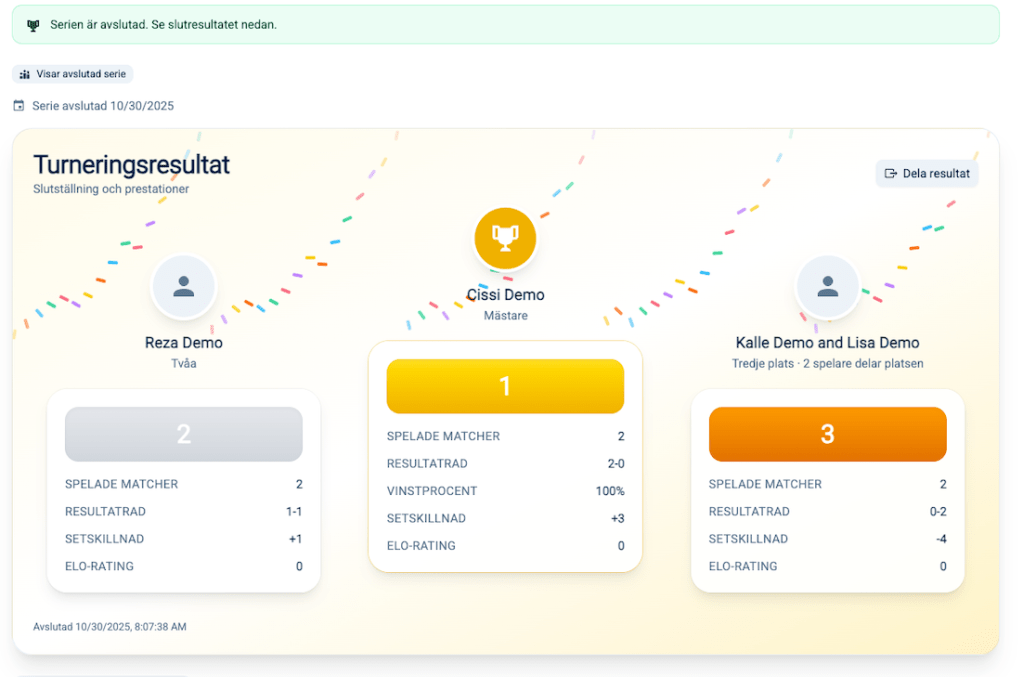Click the chart icon in Visar avslutad serie

pos(25,74)
